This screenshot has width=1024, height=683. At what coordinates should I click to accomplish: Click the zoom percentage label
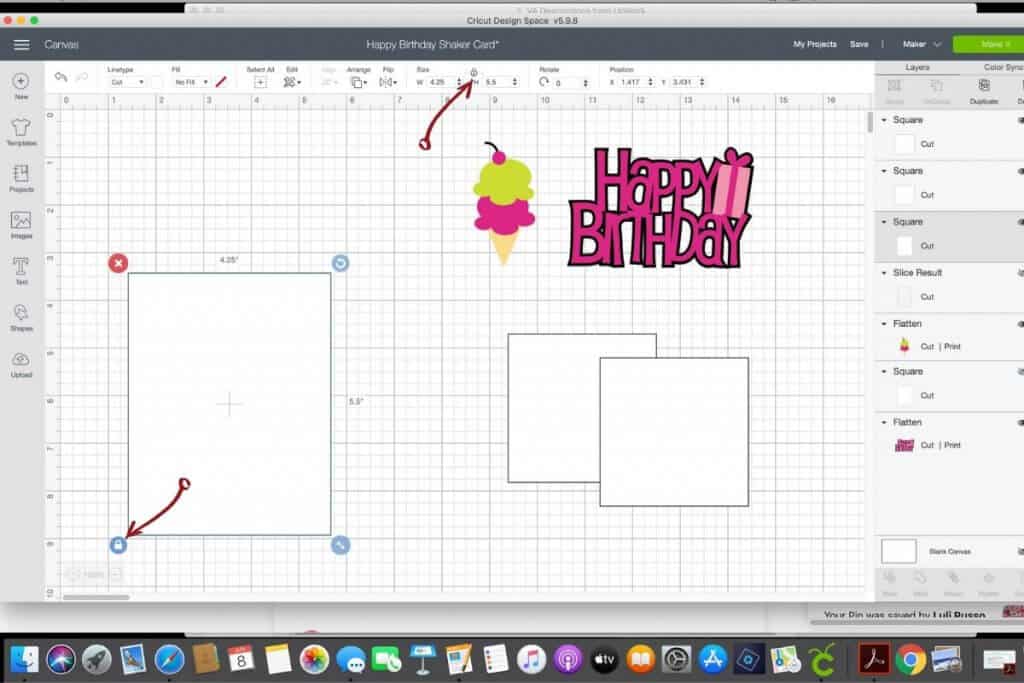pos(94,575)
